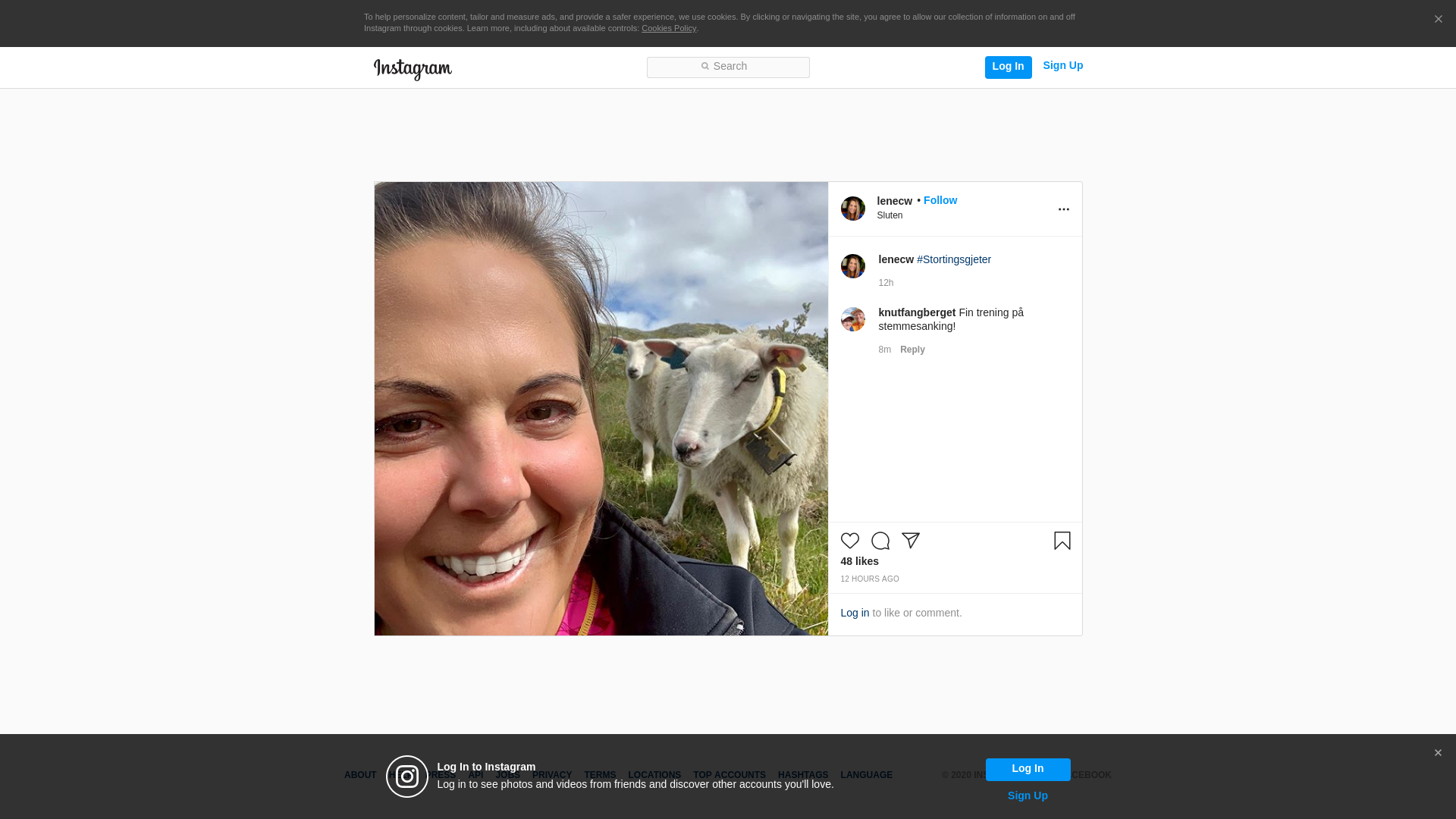The width and height of the screenshot is (1456, 819).
Task: Close the bottom Log In to Instagram banner
Action: pos(1437,753)
